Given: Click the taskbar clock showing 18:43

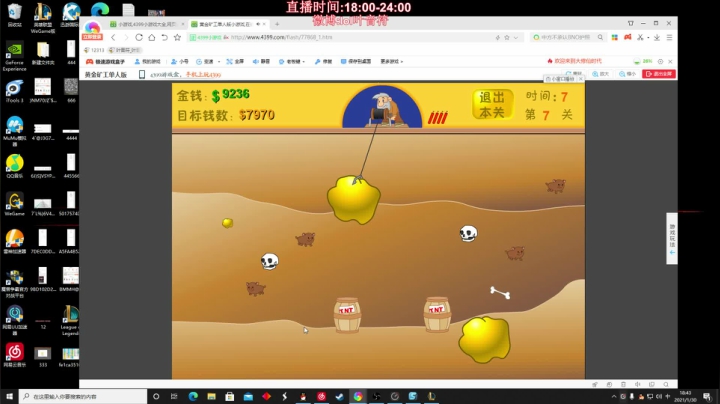Looking at the screenshot, I should [685, 396].
